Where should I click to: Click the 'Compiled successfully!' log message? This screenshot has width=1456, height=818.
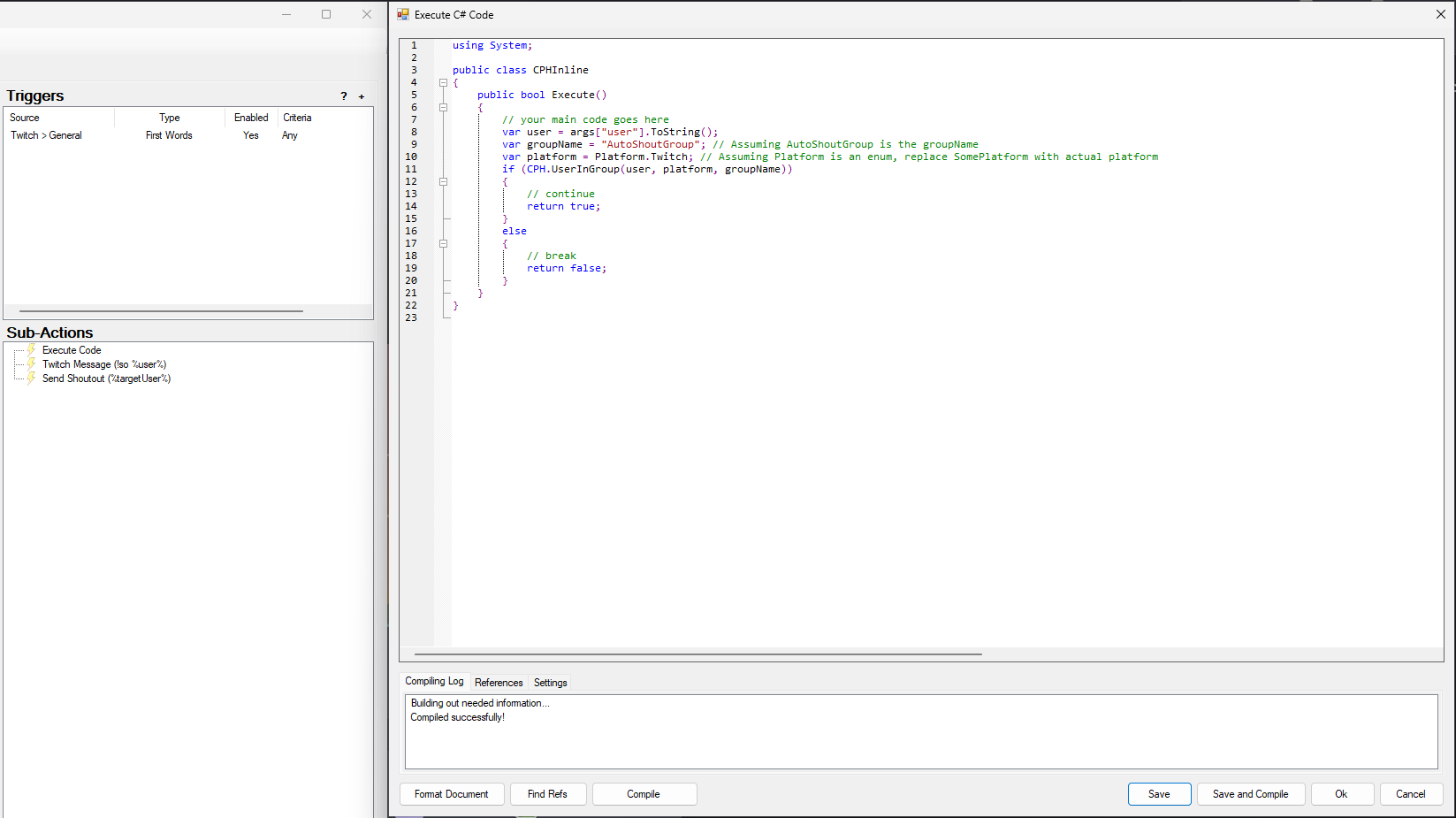pos(457,717)
